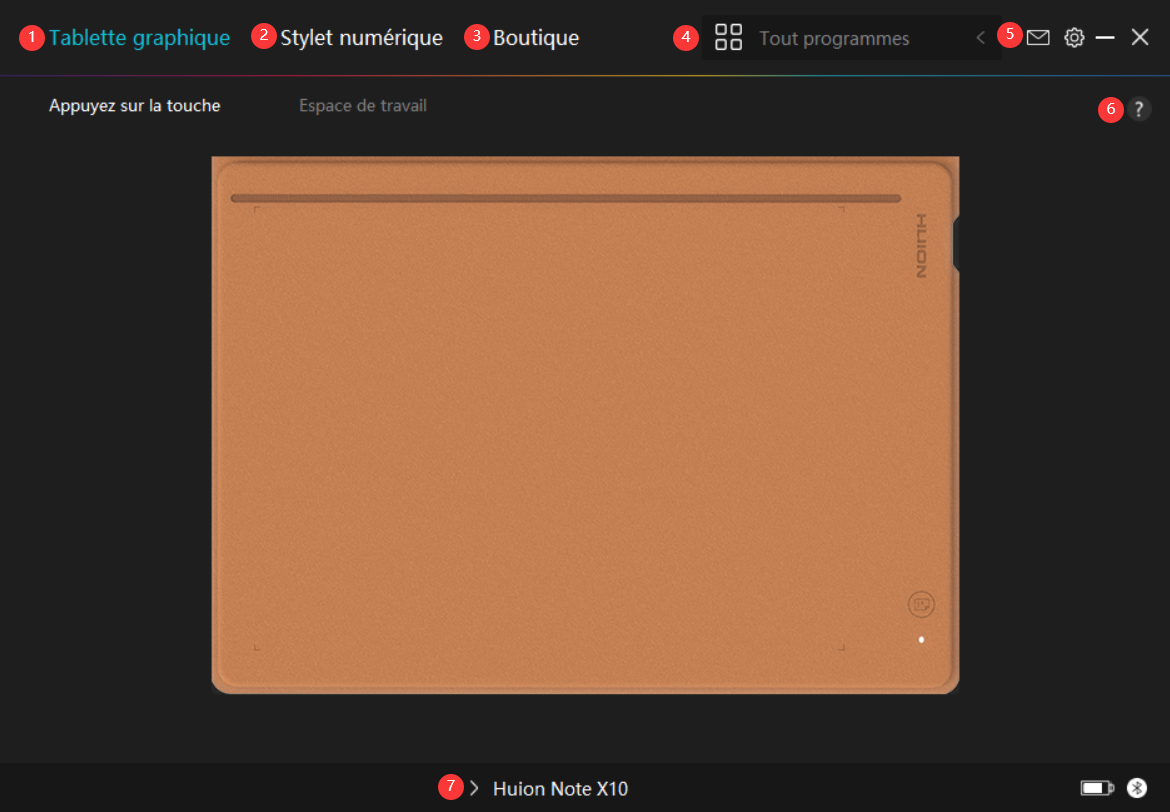Image resolution: width=1170 pixels, height=812 pixels.
Task: Switch to the Espace de travail tab
Action: tap(363, 105)
